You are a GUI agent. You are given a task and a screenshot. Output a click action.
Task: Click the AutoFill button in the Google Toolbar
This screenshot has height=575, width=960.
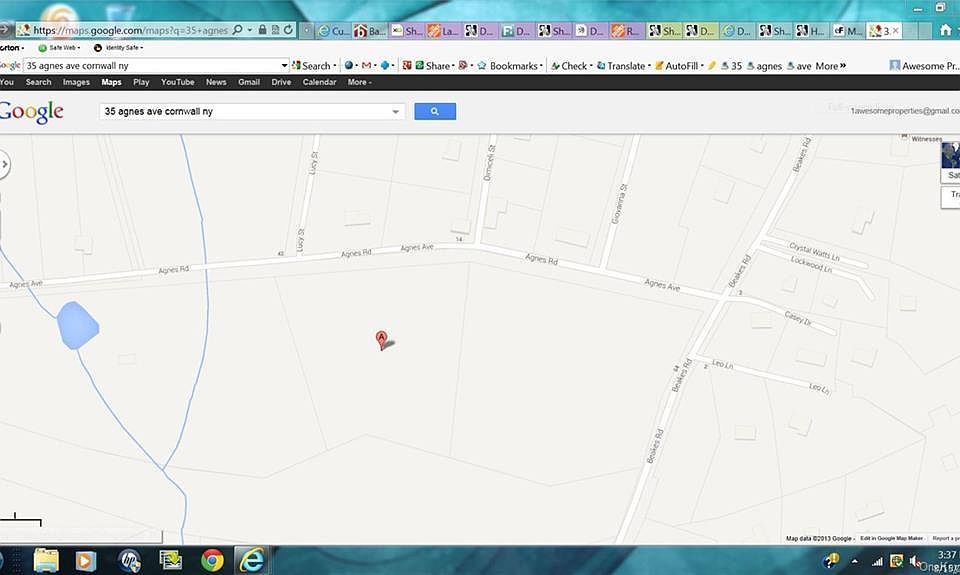point(681,66)
